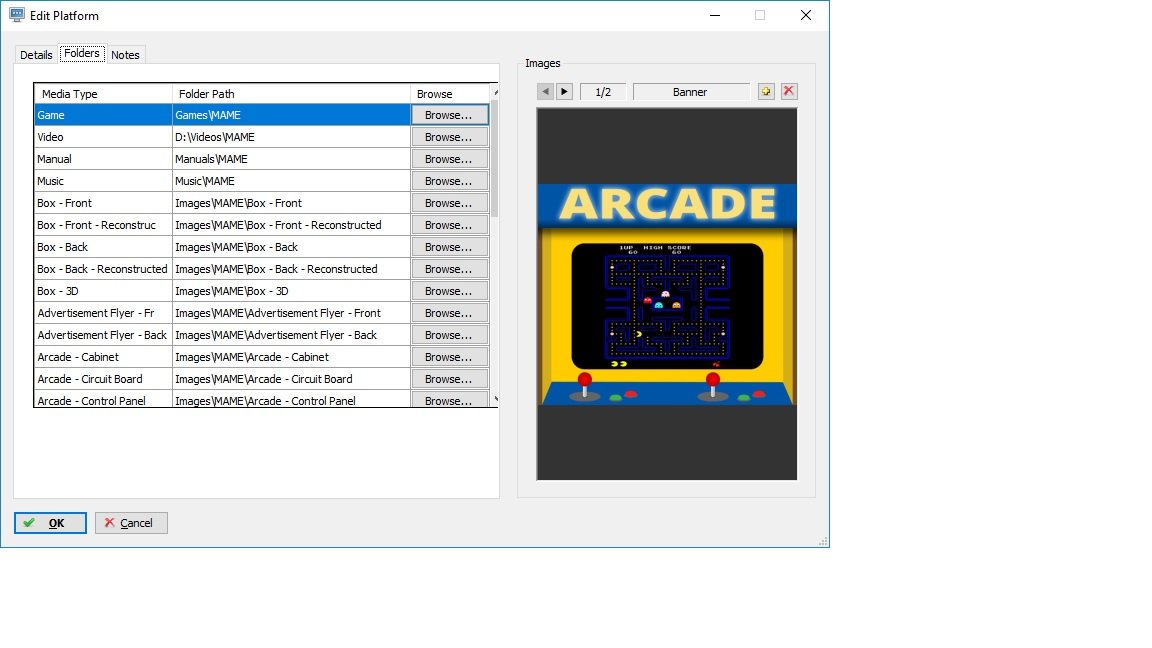Confirm changes with OK button
The height and width of the screenshot is (648, 1152).
tap(50, 523)
